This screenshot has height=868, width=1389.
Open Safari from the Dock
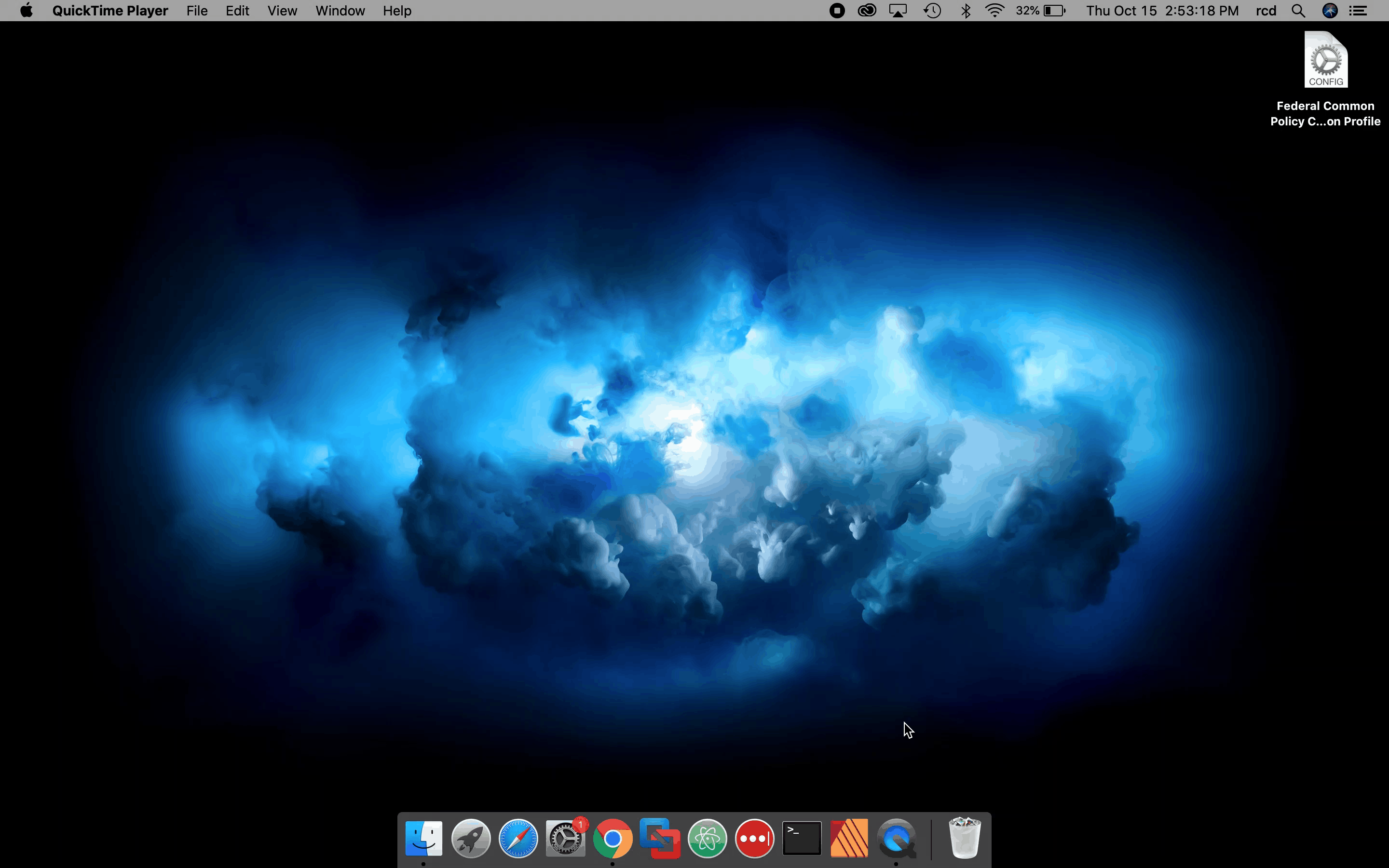point(517,838)
